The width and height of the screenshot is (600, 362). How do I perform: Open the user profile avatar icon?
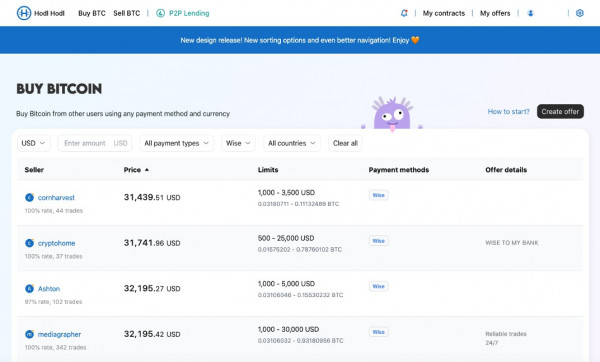pos(530,13)
